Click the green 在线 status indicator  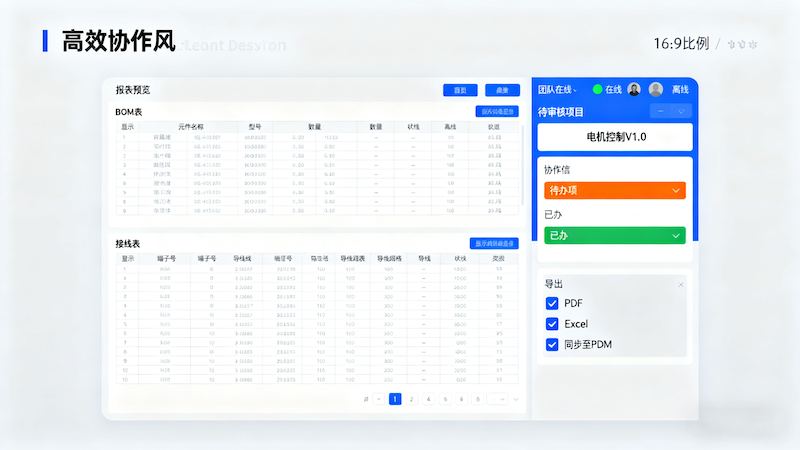tap(597, 89)
